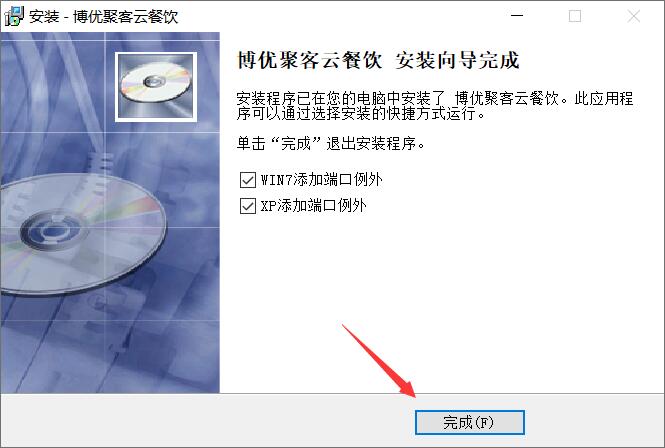Click the heading 博优聚客云餐饮 安装向导完成
The image size is (665, 448).
(378, 60)
